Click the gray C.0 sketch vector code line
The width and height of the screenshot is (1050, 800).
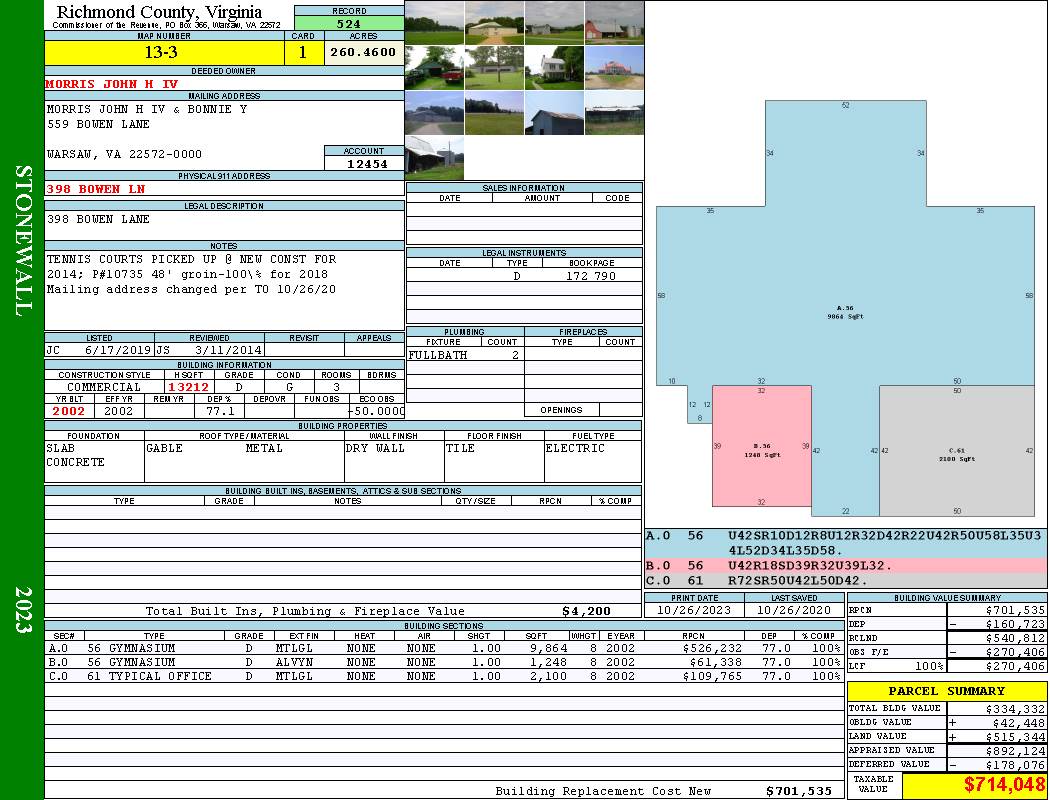coord(846,580)
